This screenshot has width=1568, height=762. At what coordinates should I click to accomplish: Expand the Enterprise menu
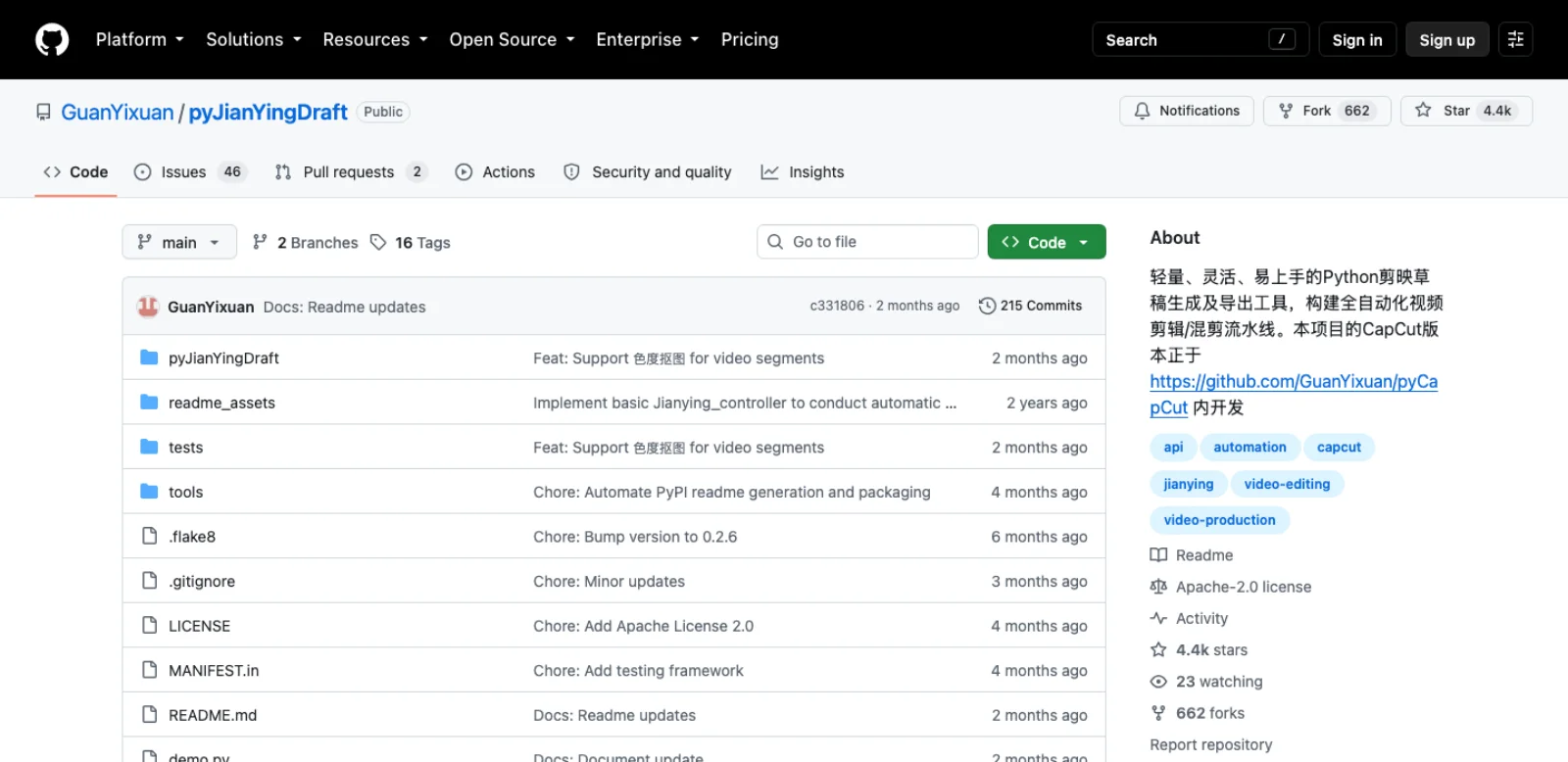point(648,40)
